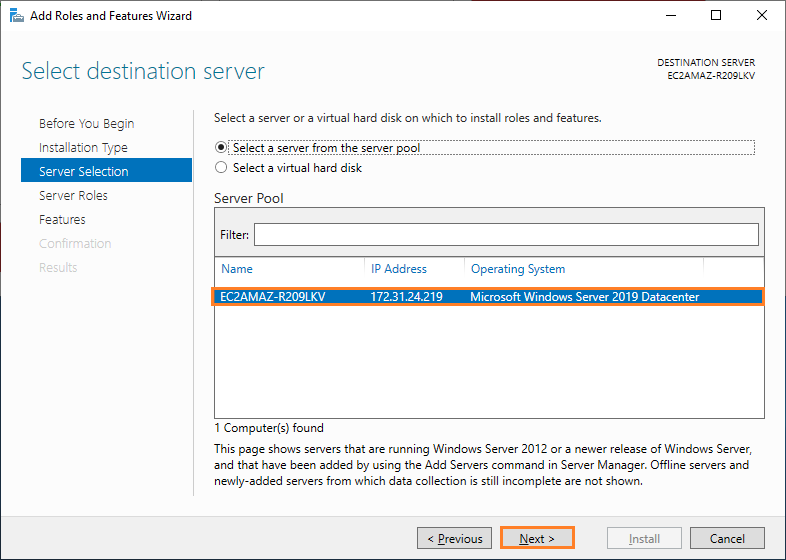Click inside the Filter text box
The height and width of the screenshot is (560, 786).
pyautogui.click(x=506, y=235)
